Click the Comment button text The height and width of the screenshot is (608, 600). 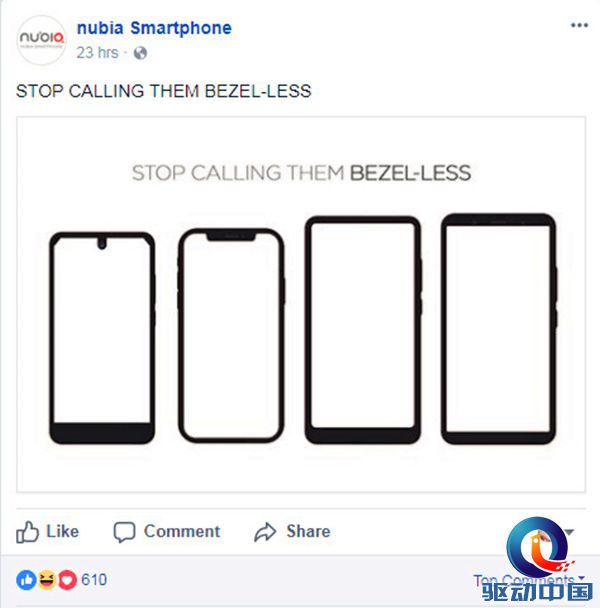click(182, 531)
